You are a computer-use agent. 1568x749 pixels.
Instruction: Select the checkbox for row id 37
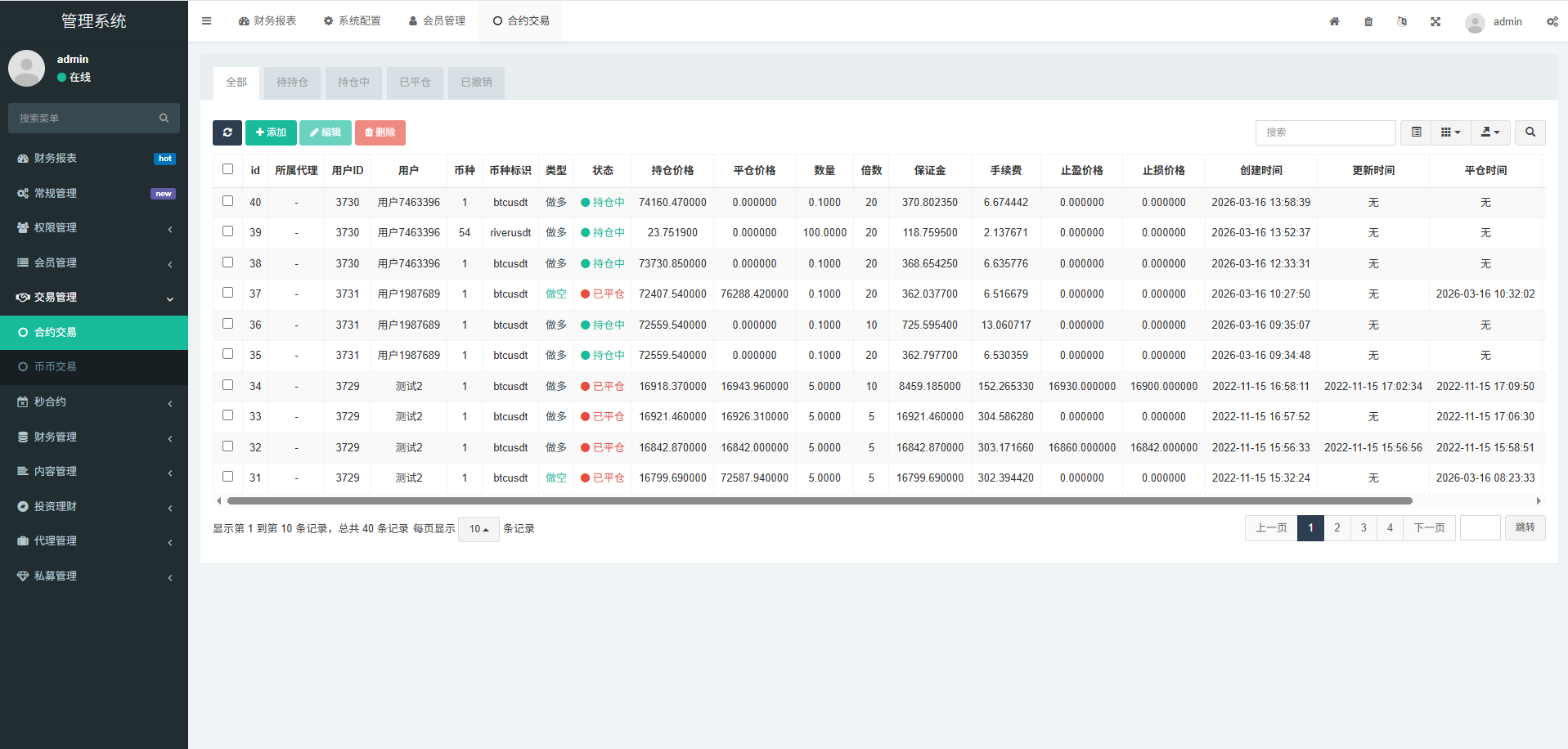pos(228,293)
